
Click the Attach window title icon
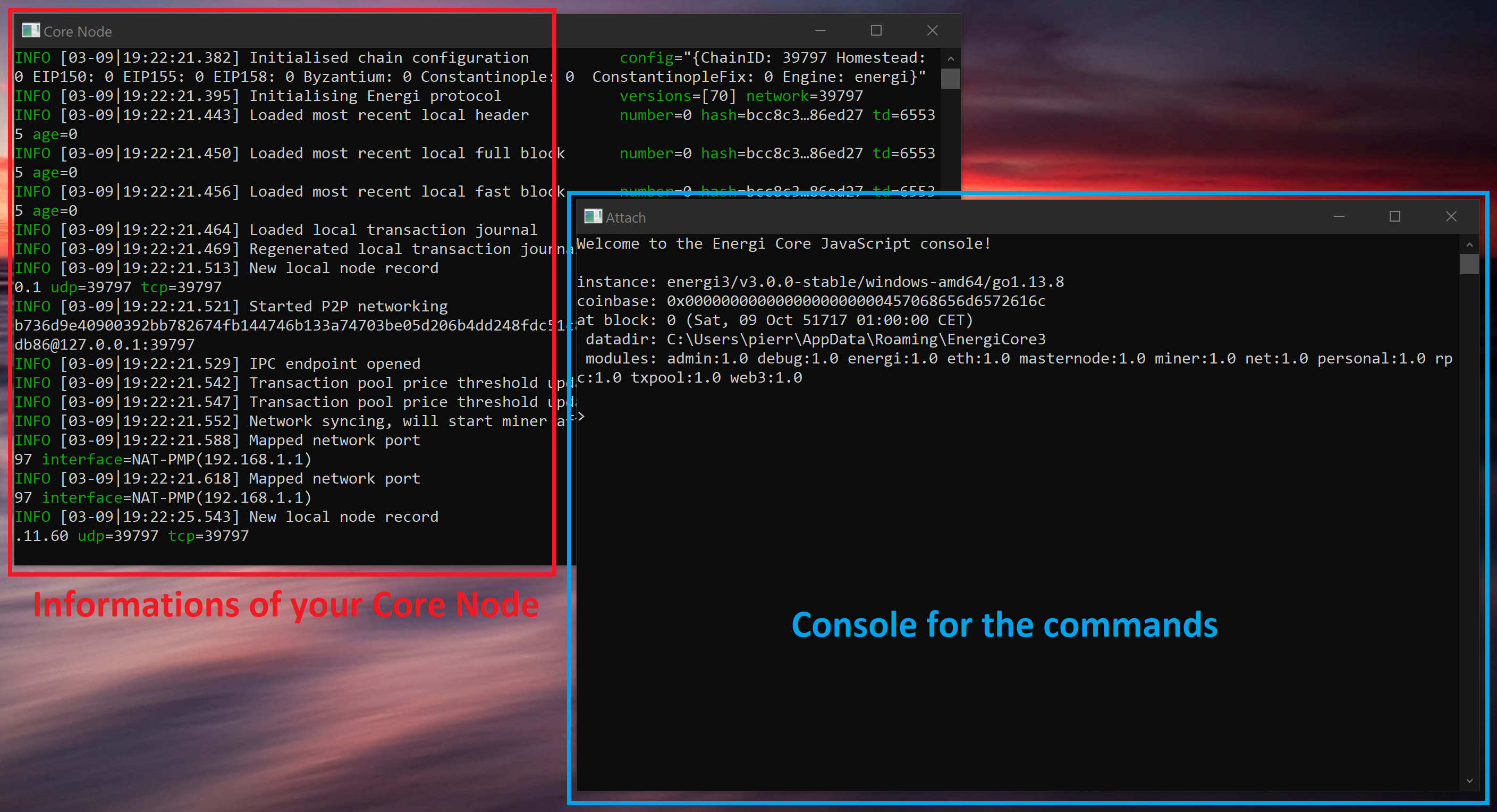[x=593, y=216]
